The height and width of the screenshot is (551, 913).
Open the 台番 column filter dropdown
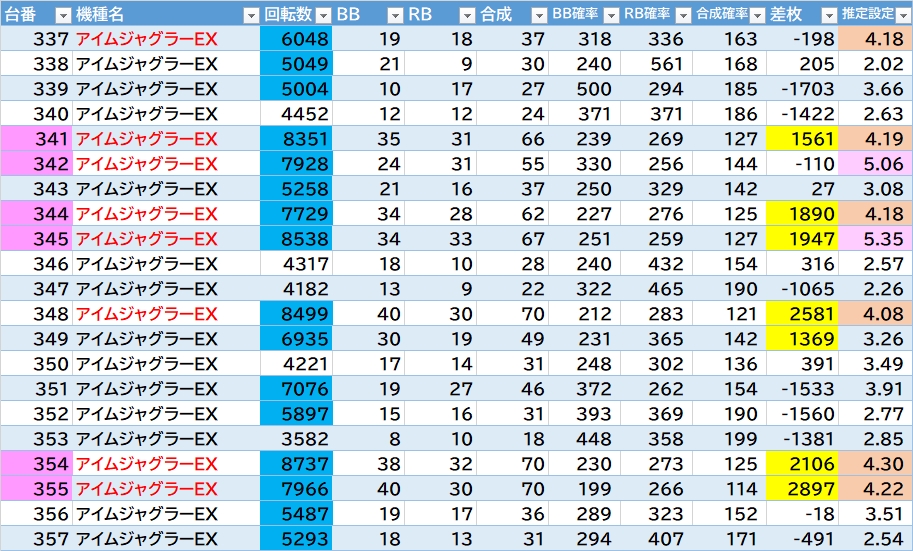63,16
